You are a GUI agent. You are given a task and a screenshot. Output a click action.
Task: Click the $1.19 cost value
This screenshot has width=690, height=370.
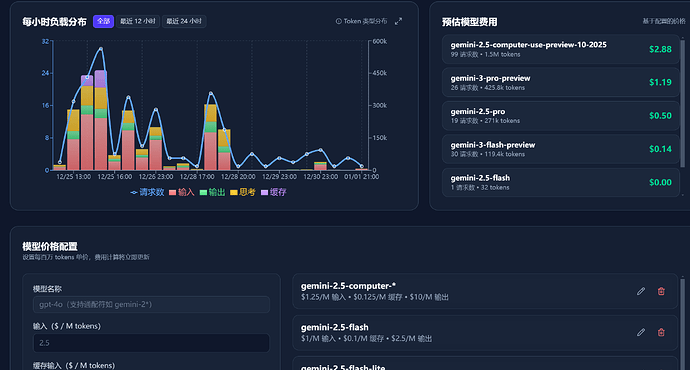pos(660,82)
